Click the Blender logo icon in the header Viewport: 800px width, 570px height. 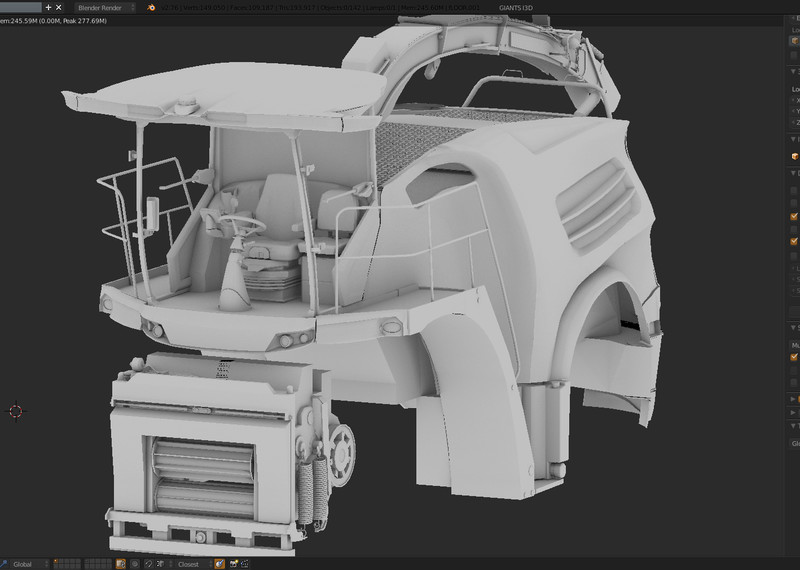click(x=150, y=7)
